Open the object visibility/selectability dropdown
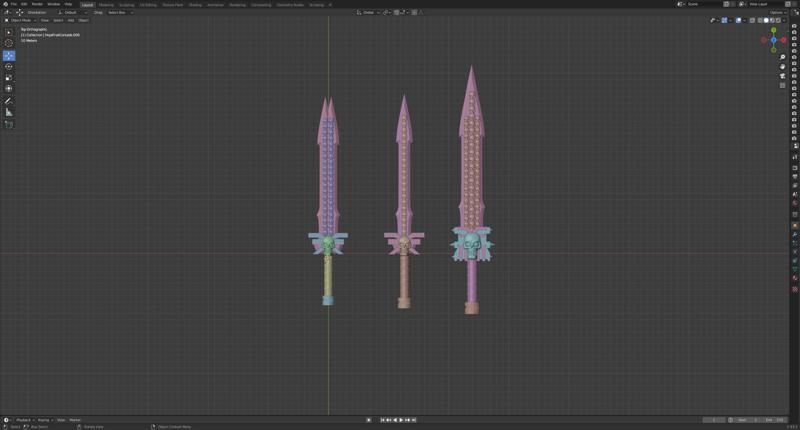Screen dimensions: 800x430 [x=714, y=20]
